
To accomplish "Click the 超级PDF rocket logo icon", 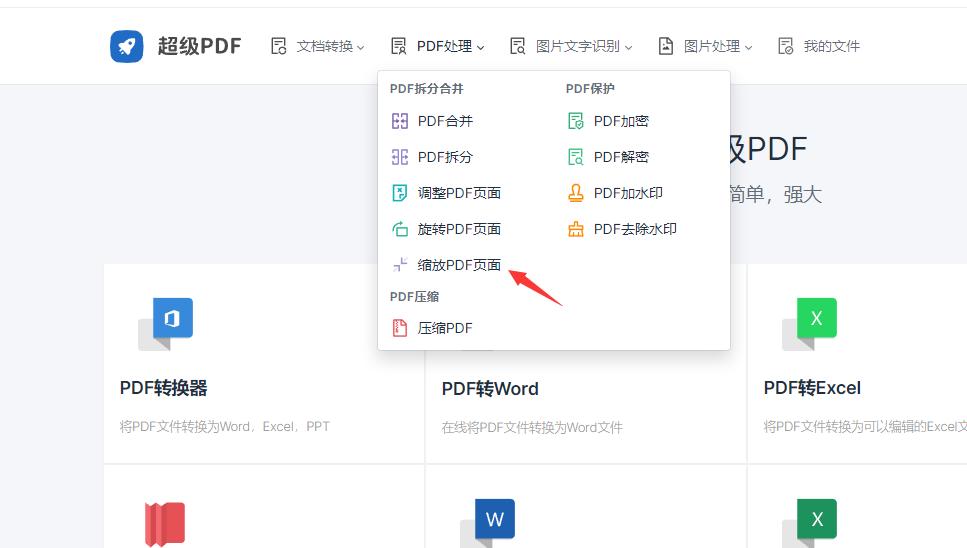I will 126,46.
